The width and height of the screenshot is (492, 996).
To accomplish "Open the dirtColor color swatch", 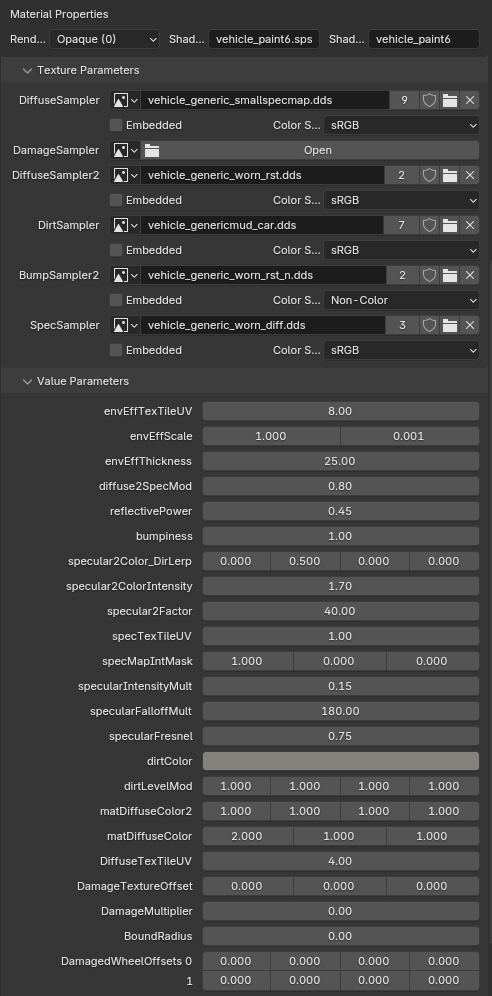I will [x=341, y=761].
